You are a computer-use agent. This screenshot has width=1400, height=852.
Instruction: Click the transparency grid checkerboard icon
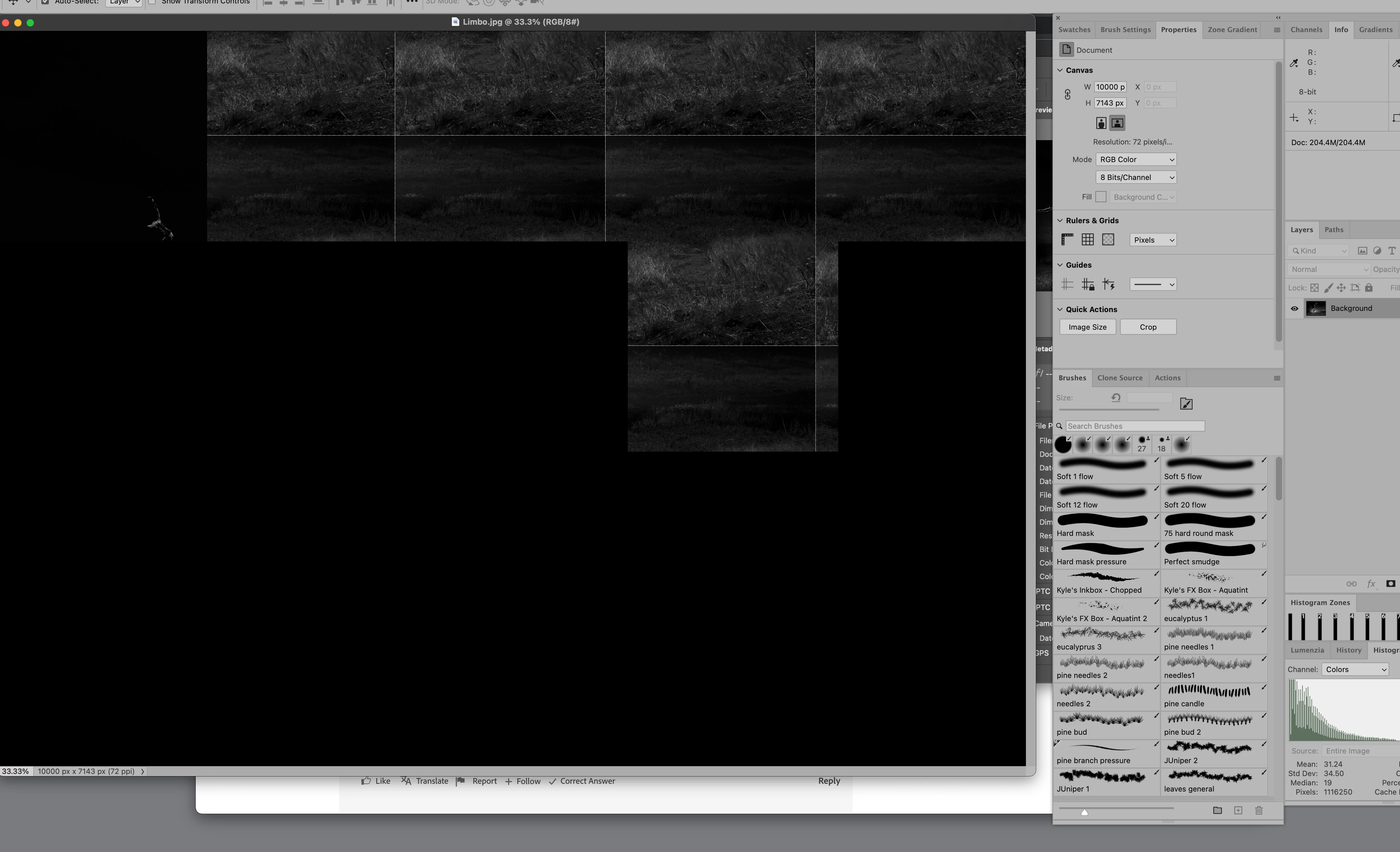[1108, 240]
